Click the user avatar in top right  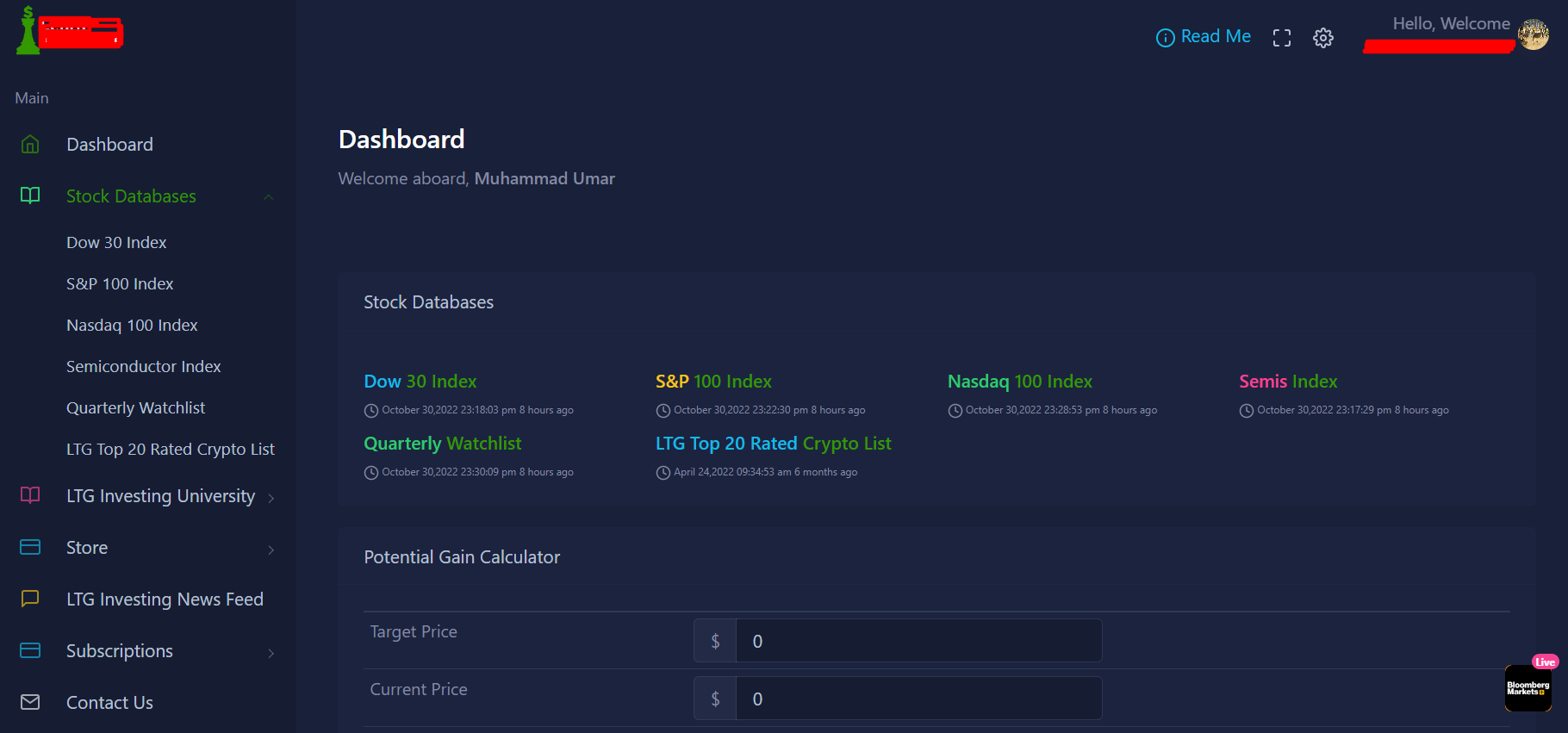[1533, 35]
